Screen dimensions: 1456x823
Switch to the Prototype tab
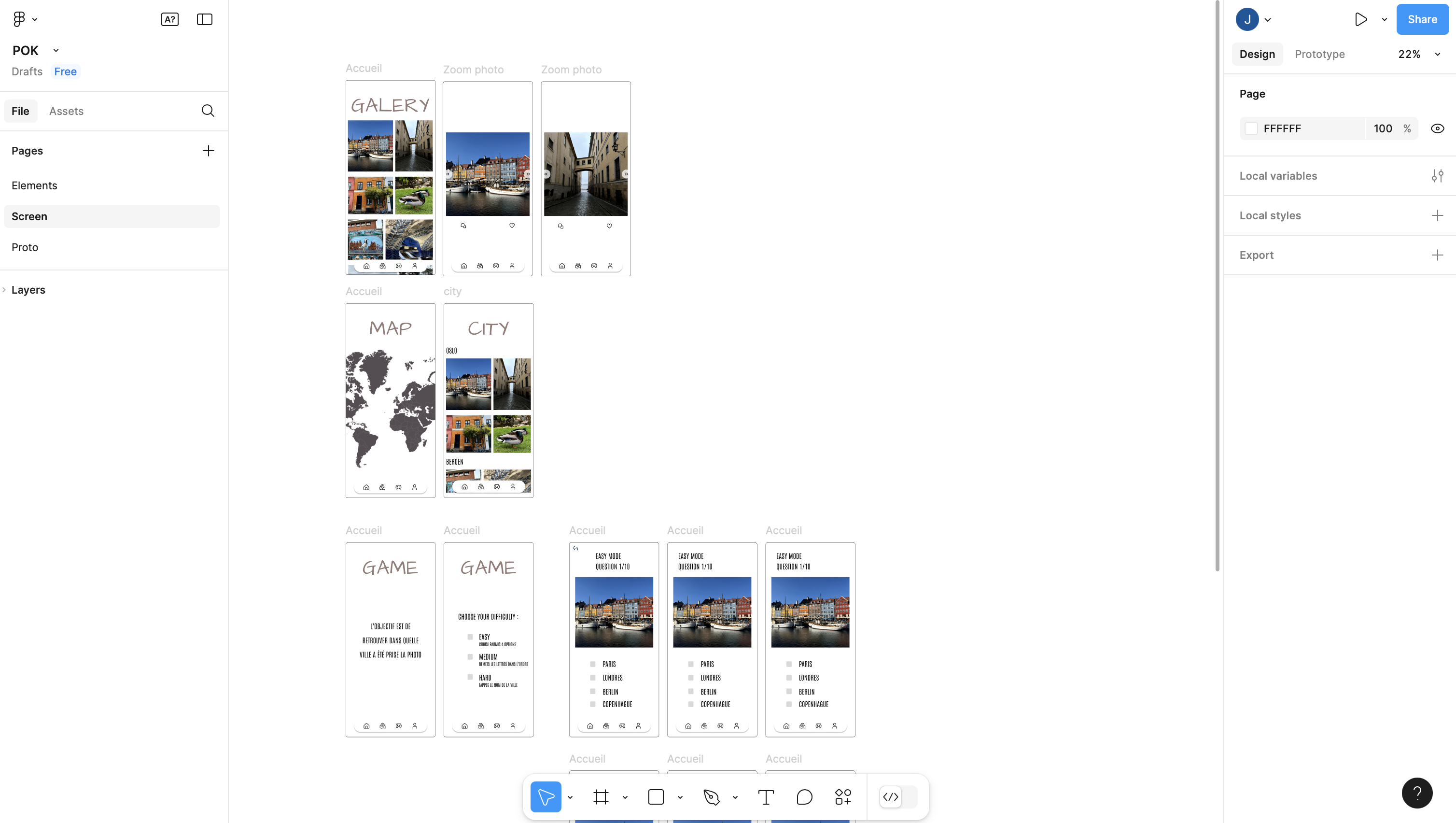1319,54
